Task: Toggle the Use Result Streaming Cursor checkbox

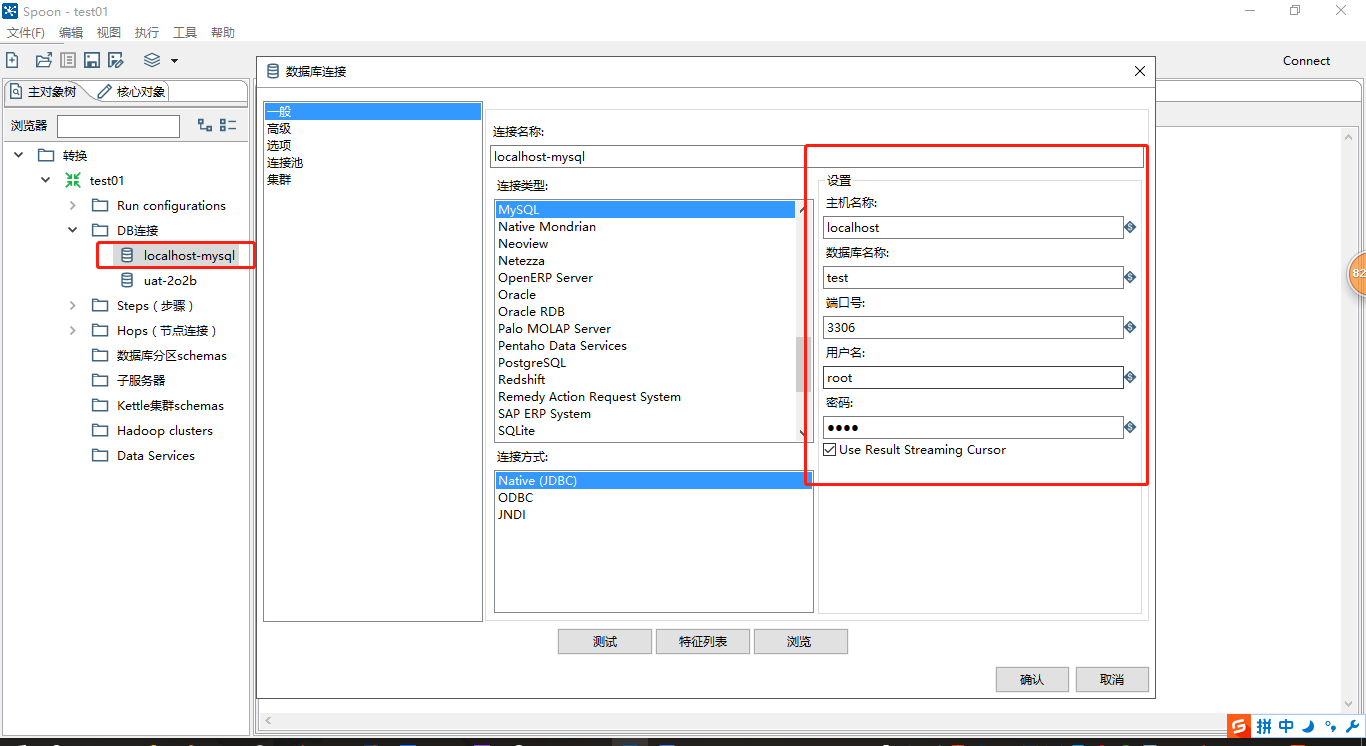Action: (830, 450)
